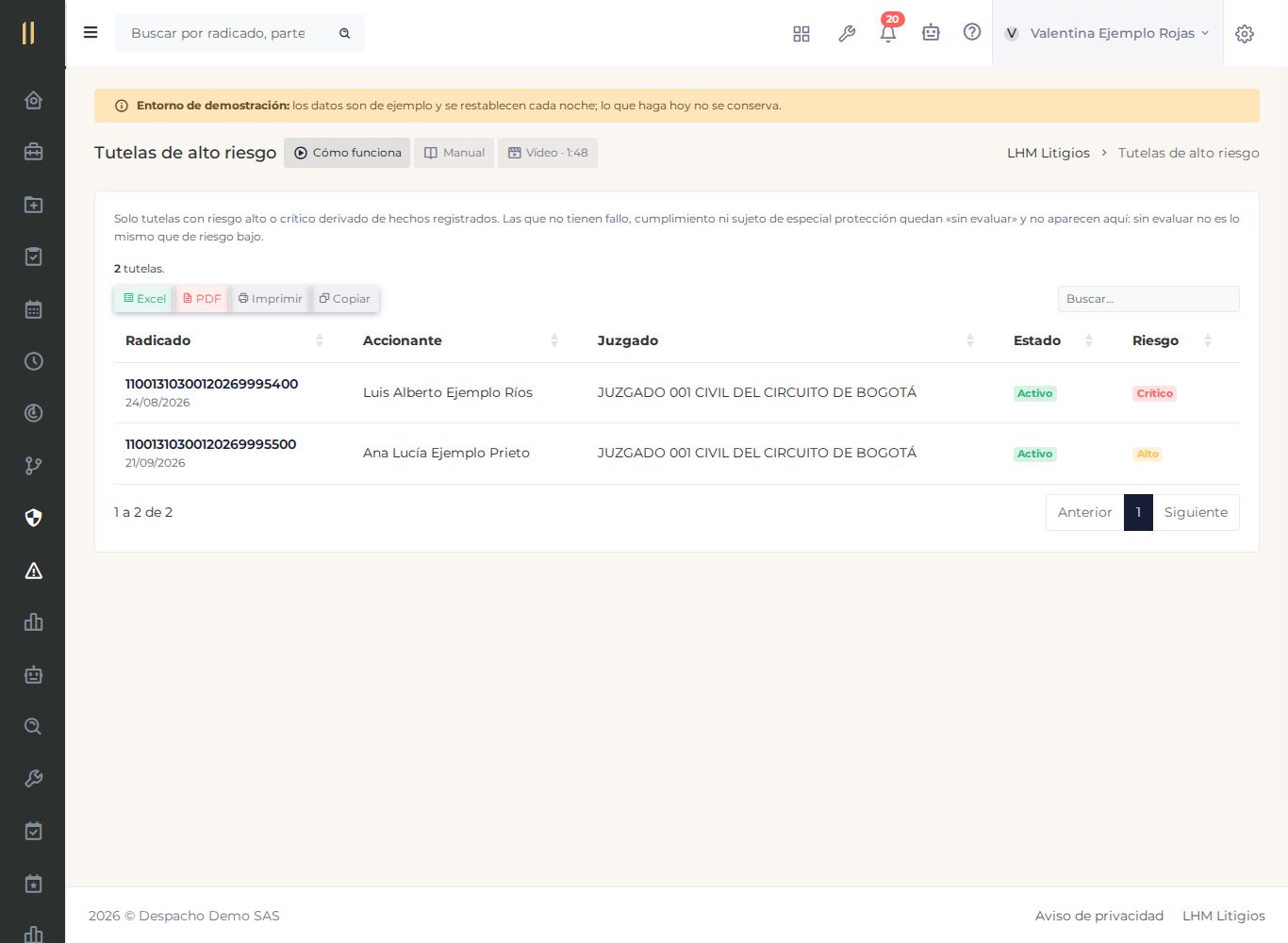Open radicado 11001310300120269995400
This screenshot has width=1288, height=943.
click(211, 384)
